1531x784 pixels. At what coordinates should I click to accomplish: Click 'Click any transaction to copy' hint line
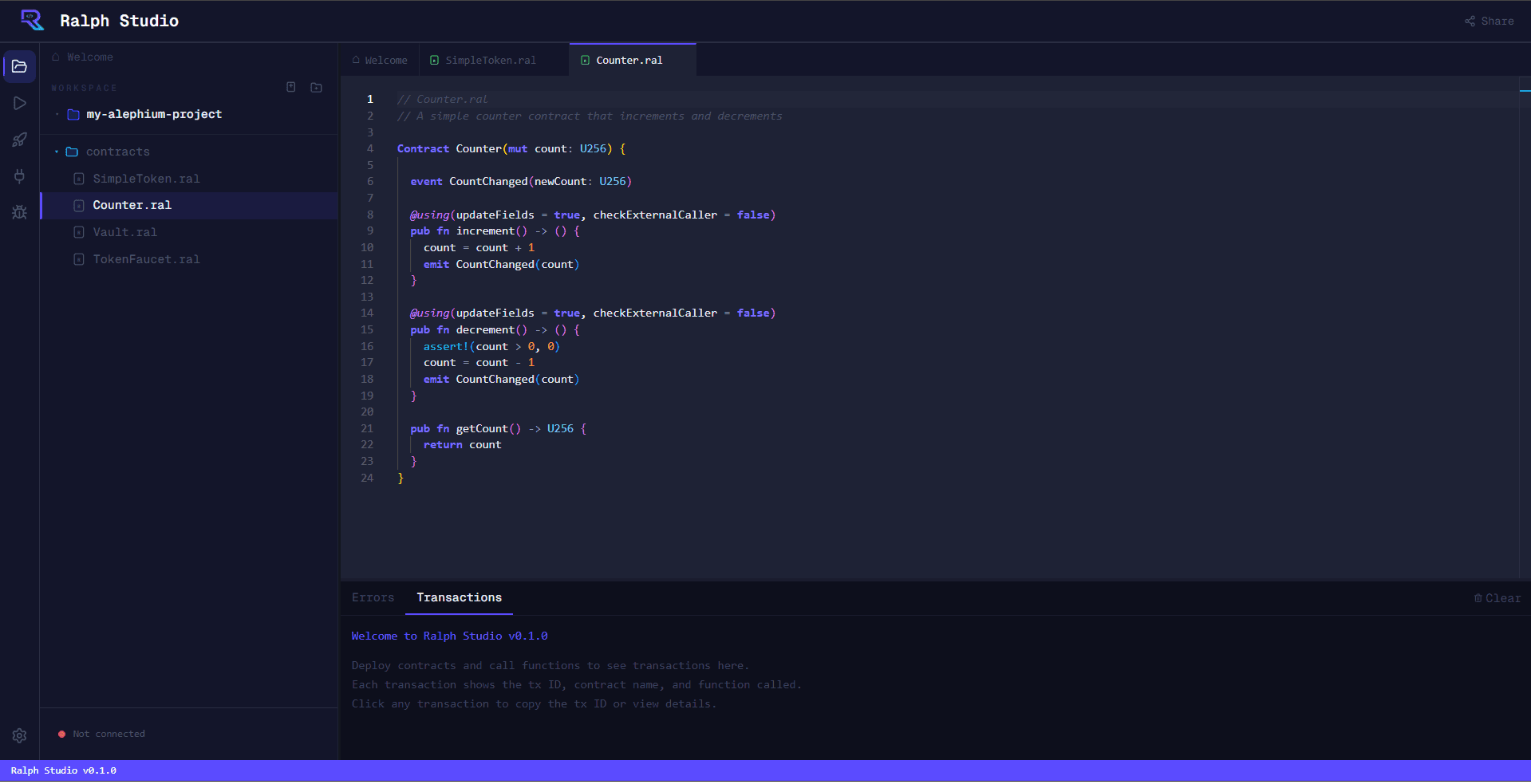(534, 703)
